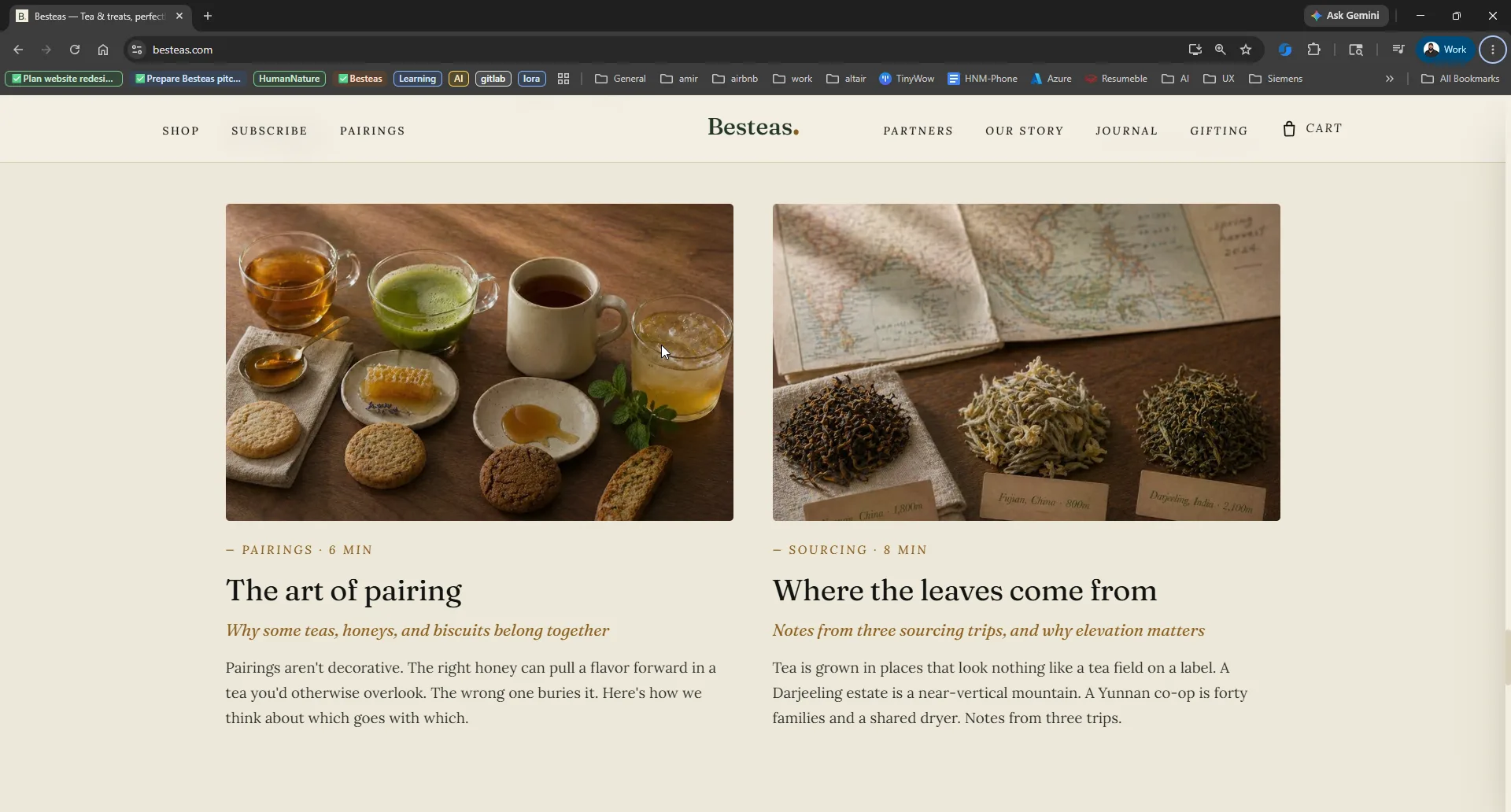Viewport: 1511px width, 812px height.
Task: Open a new tab with plus icon
Action: (x=208, y=16)
